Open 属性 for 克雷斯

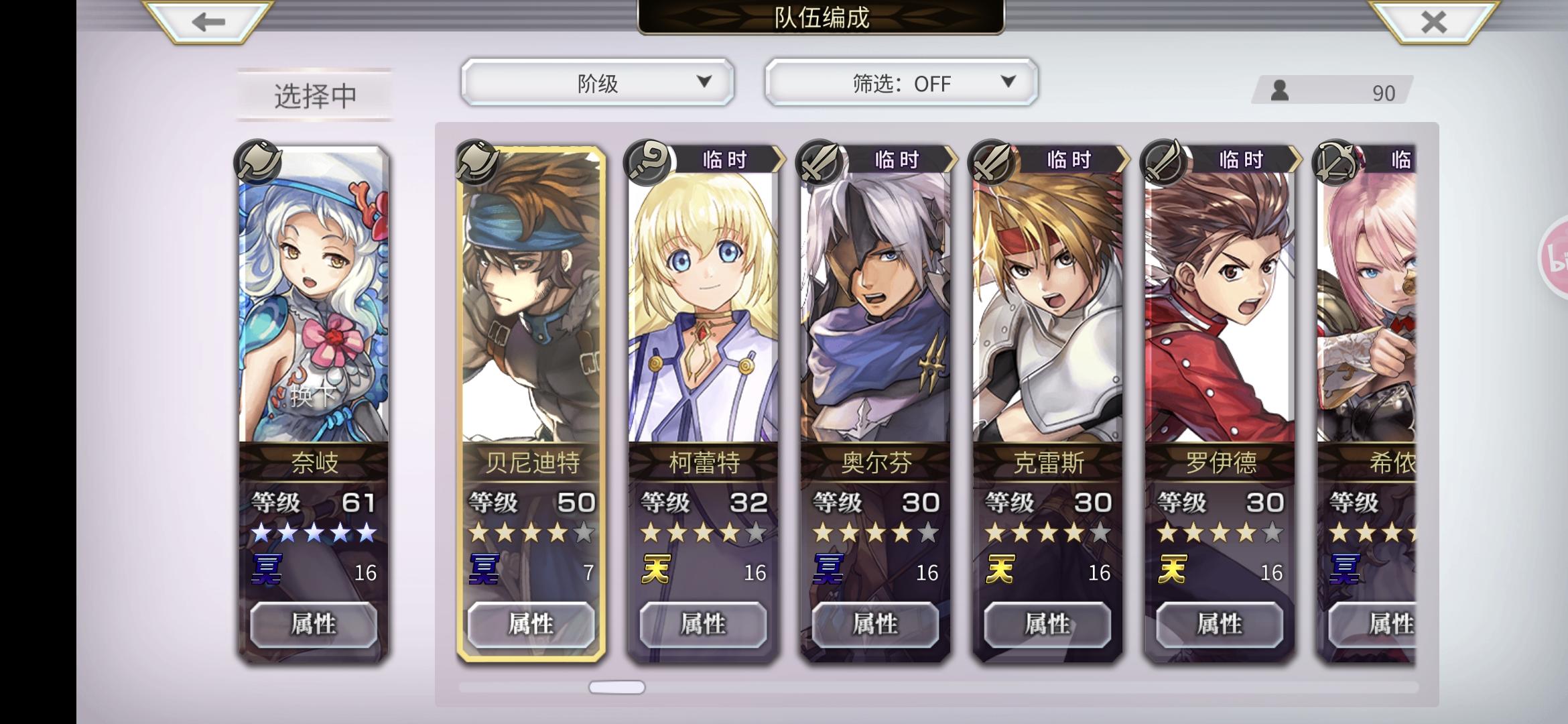(x=1047, y=624)
